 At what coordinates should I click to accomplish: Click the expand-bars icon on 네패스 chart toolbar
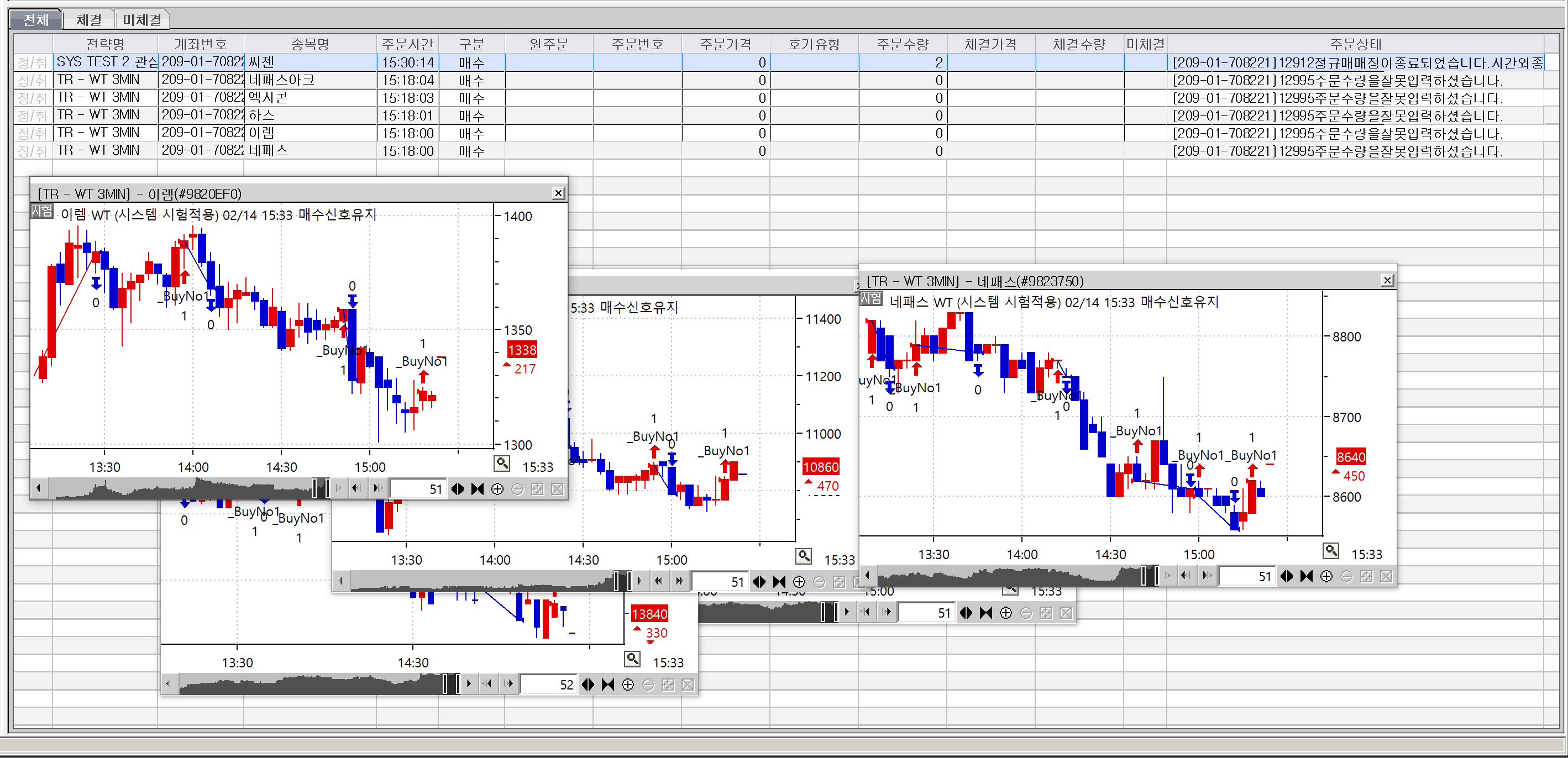pyautogui.click(x=1286, y=576)
